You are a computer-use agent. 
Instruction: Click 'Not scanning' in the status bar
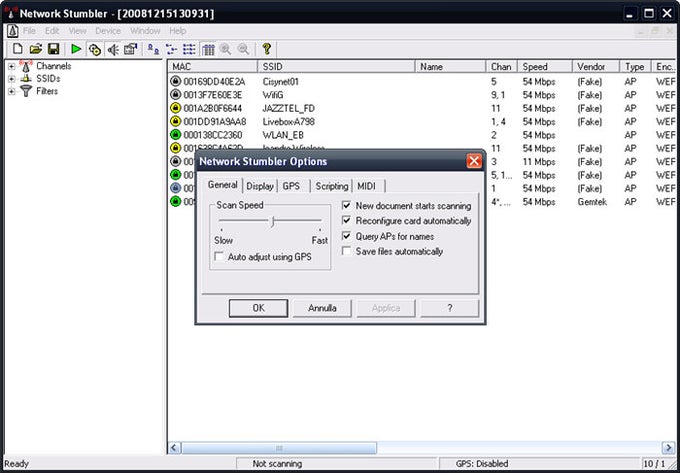(277, 463)
